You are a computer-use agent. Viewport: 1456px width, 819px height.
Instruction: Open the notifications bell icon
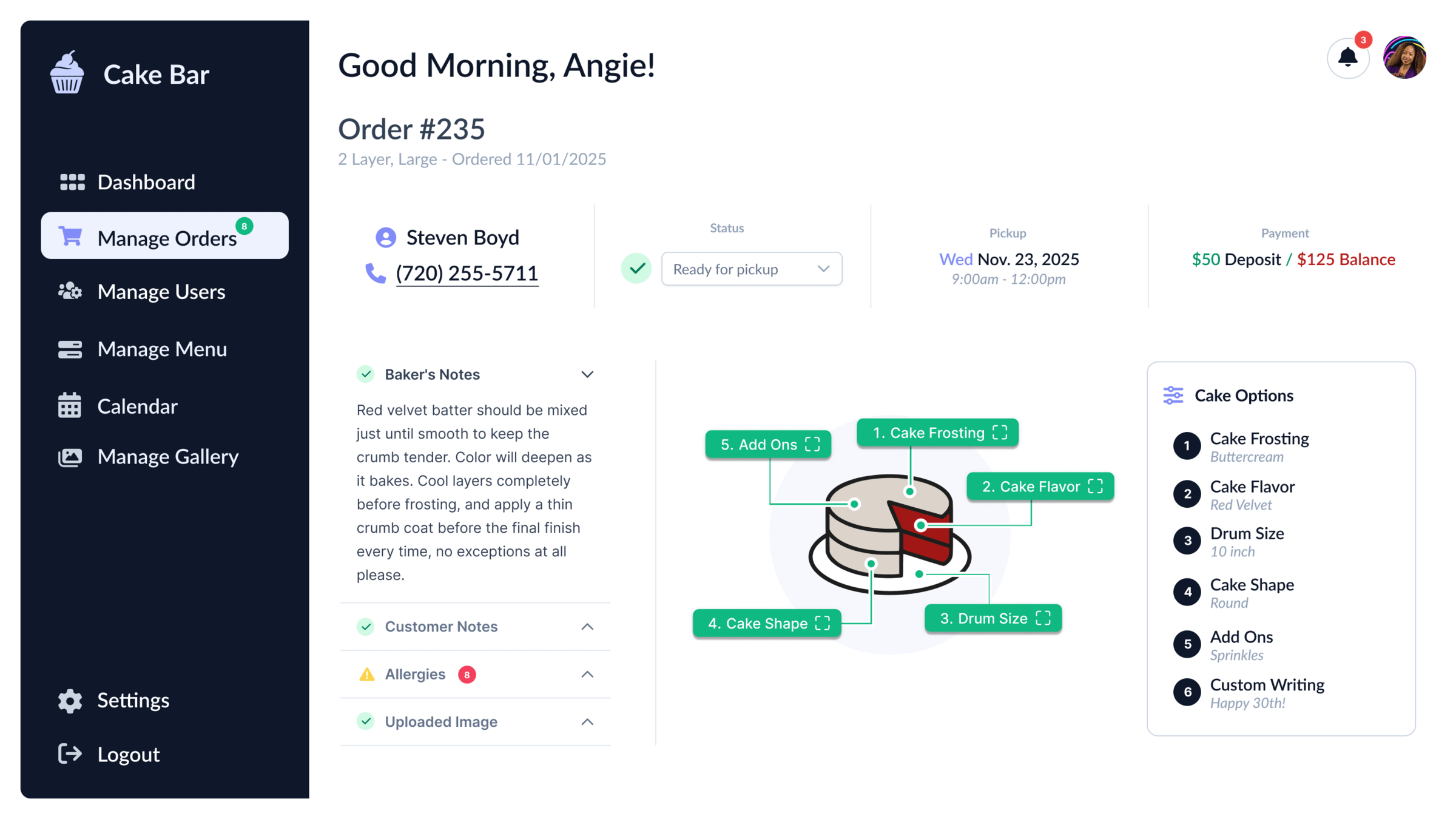[1347, 58]
